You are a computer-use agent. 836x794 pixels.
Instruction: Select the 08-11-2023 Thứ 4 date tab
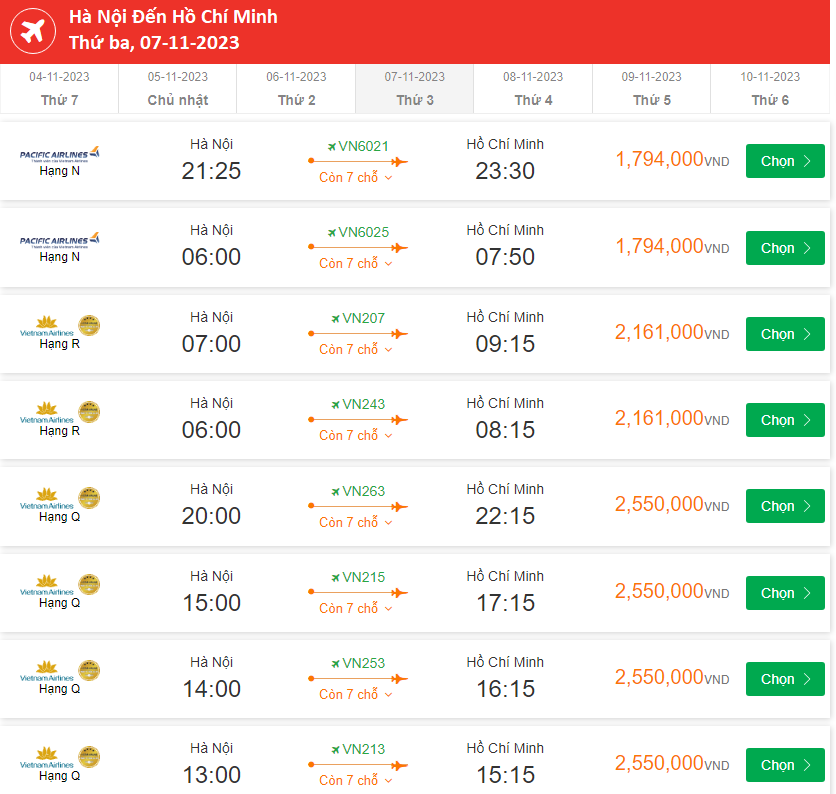[x=533, y=88]
